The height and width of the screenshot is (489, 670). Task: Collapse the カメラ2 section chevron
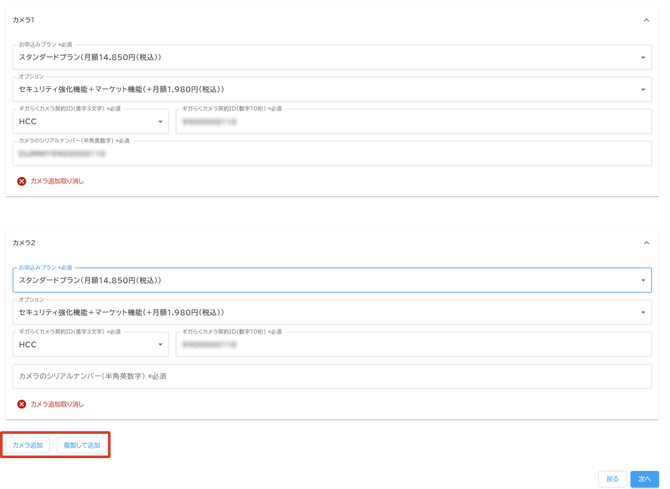point(646,243)
